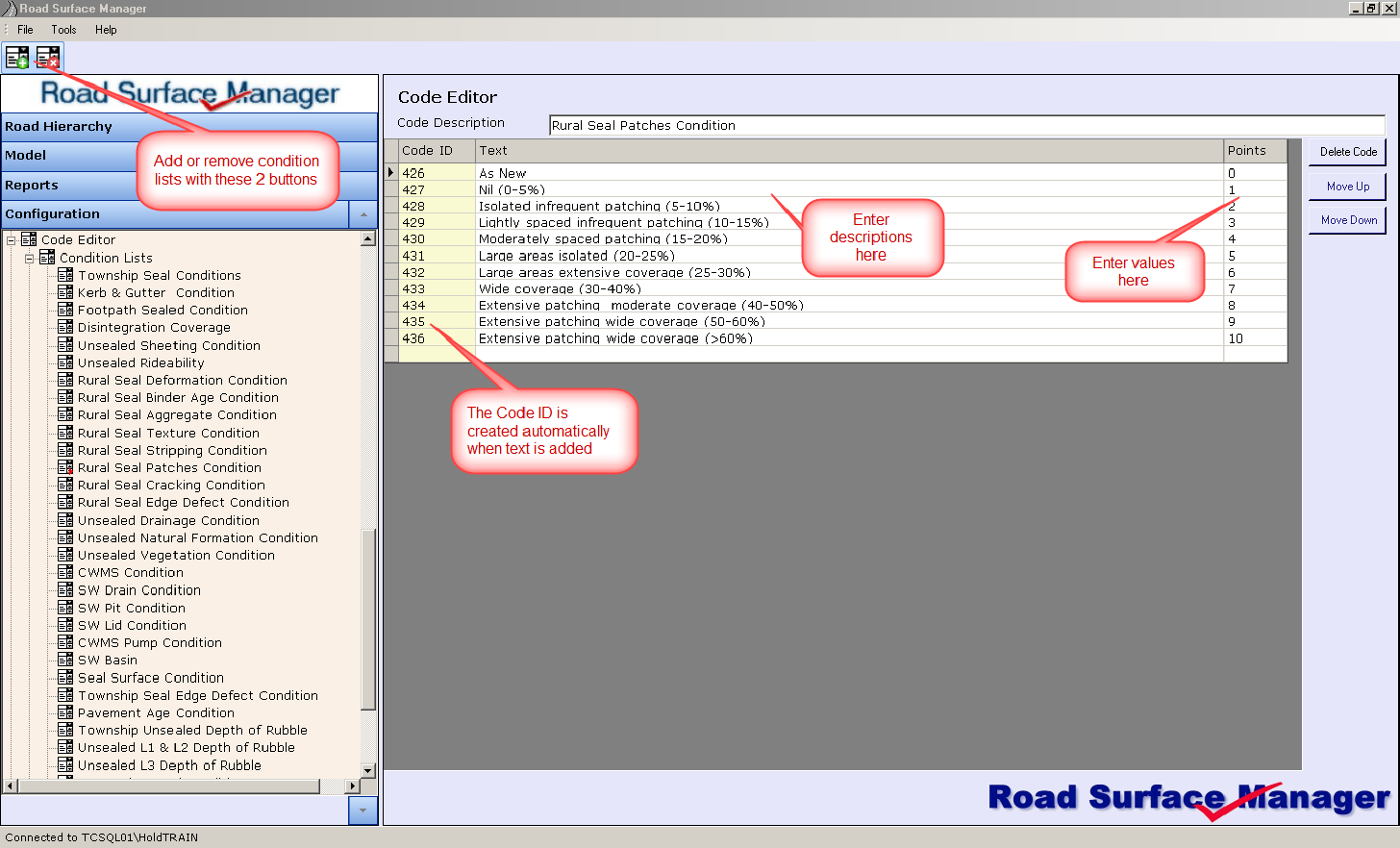This screenshot has height=848, width=1400.
Task: Switch to the Model section
Action: [189, 156]
